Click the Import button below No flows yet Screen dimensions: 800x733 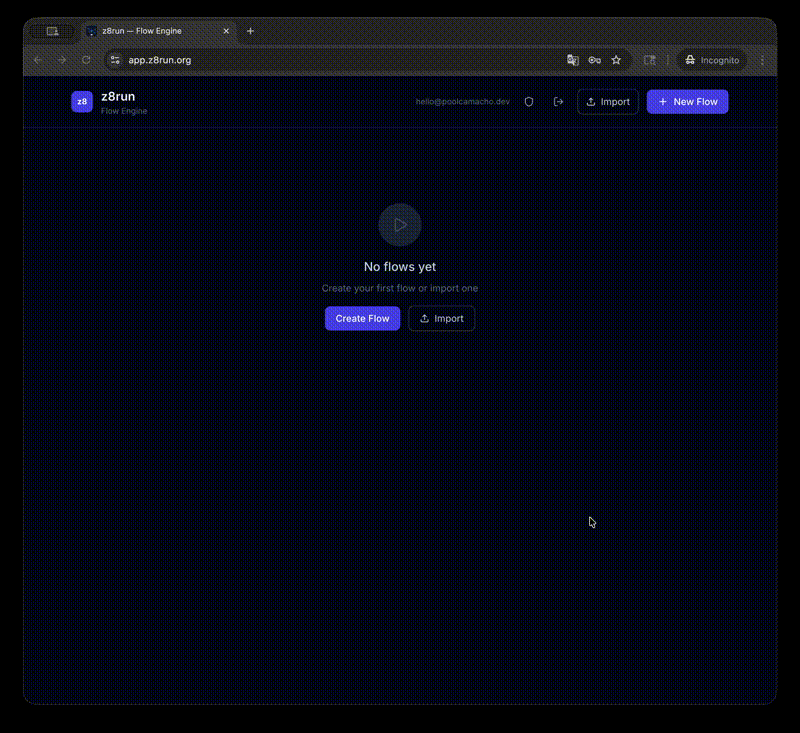pyautogui.click(x=441, y=318)
